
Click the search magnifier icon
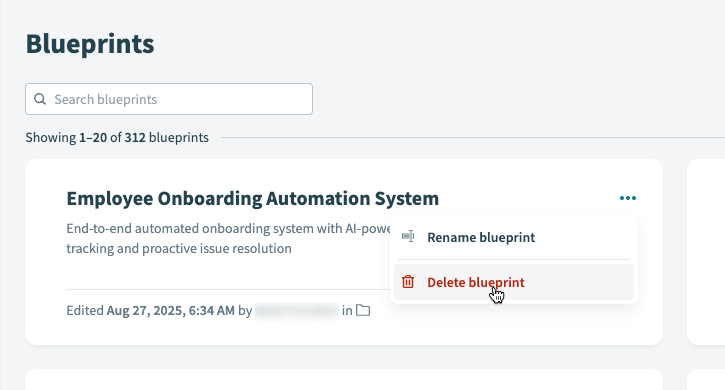pyautogui.click(x=40, y=99)
